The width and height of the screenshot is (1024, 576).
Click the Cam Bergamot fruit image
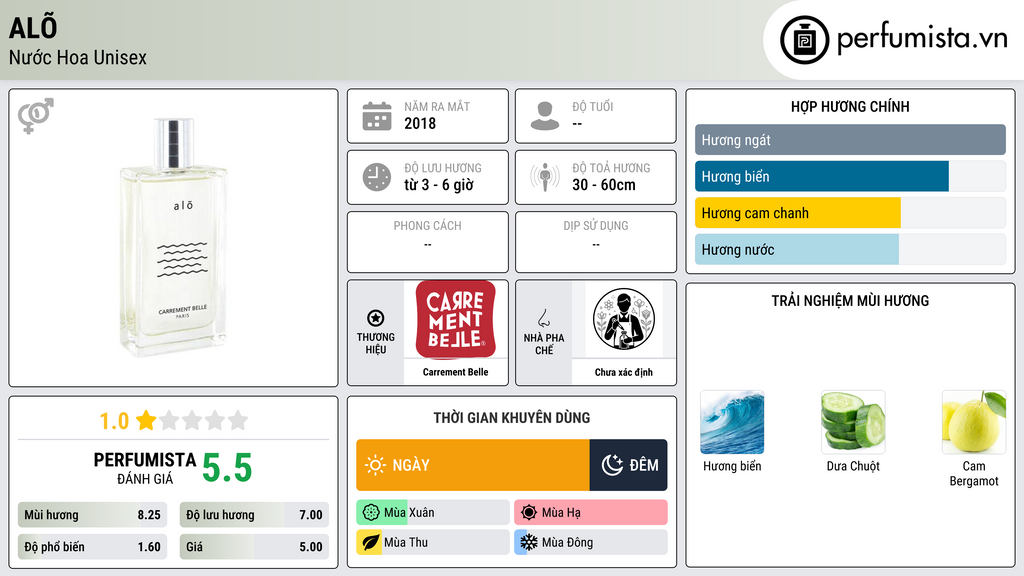click(x=974, y=422)
